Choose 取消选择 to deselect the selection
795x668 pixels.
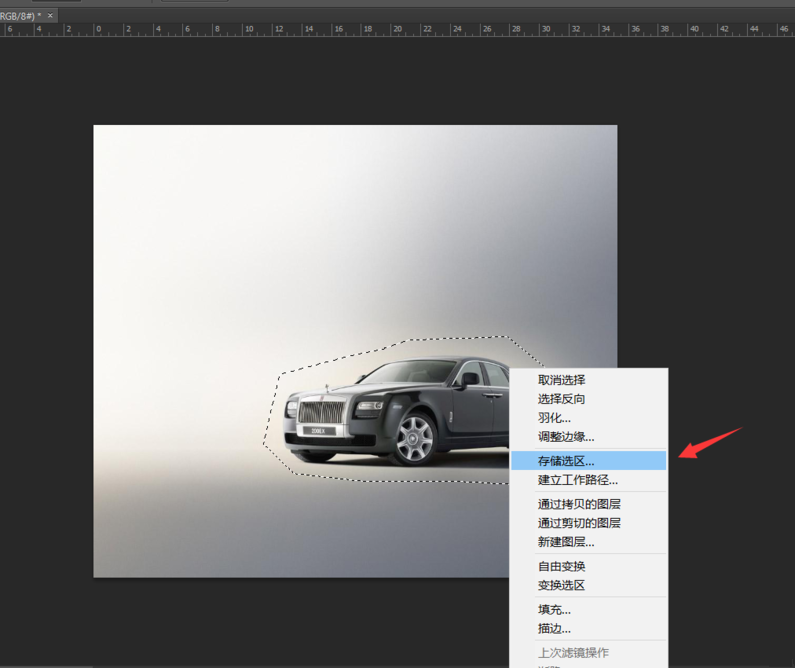click(561, 380)
